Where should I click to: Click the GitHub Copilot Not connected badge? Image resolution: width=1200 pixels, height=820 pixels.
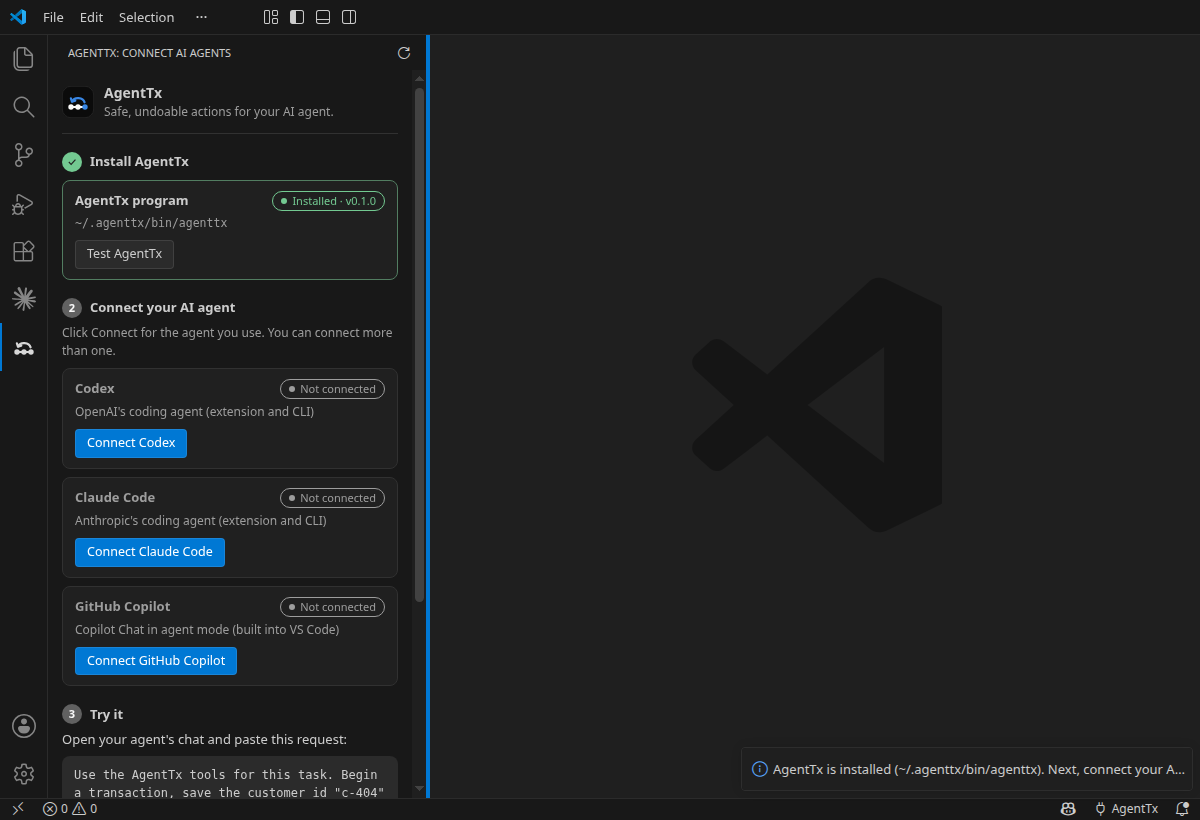[332, 607]
